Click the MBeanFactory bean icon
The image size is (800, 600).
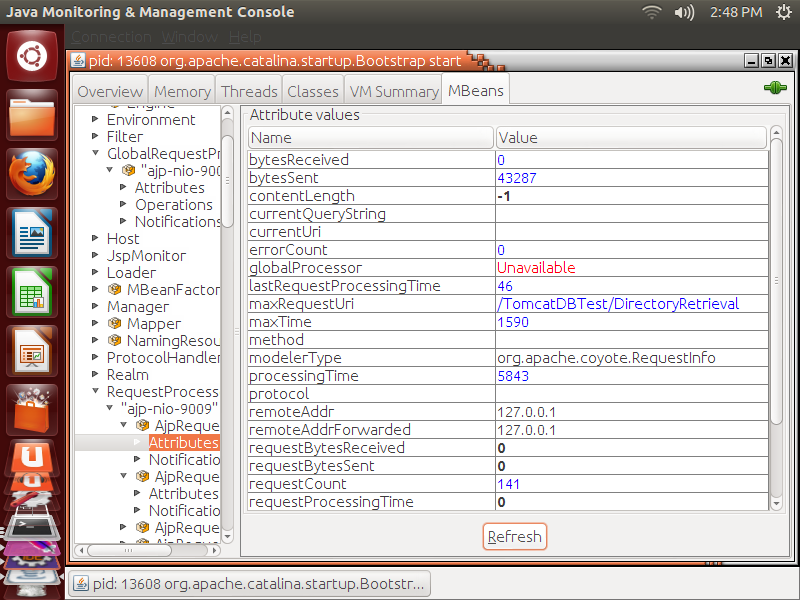(x=115, y=289)
